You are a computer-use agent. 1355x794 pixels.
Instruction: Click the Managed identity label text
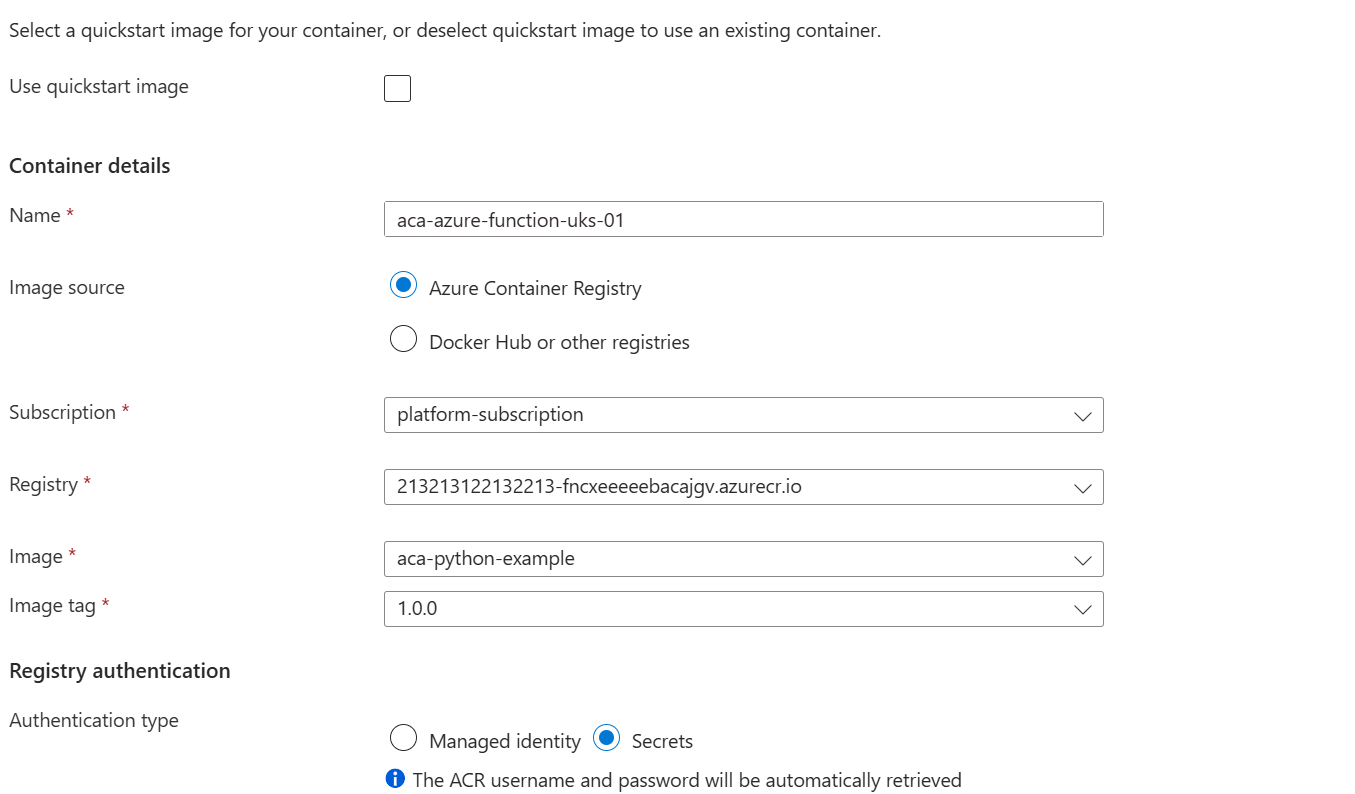[x=504, y=742]
